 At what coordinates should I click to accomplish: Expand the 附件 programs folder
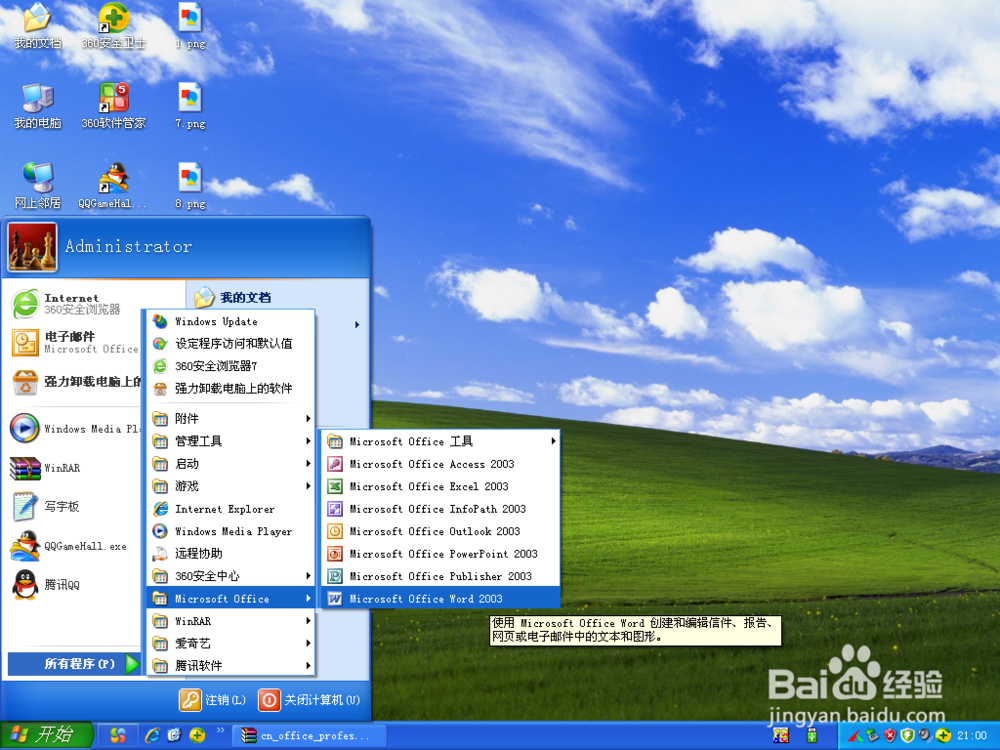[x=231, y=418]
